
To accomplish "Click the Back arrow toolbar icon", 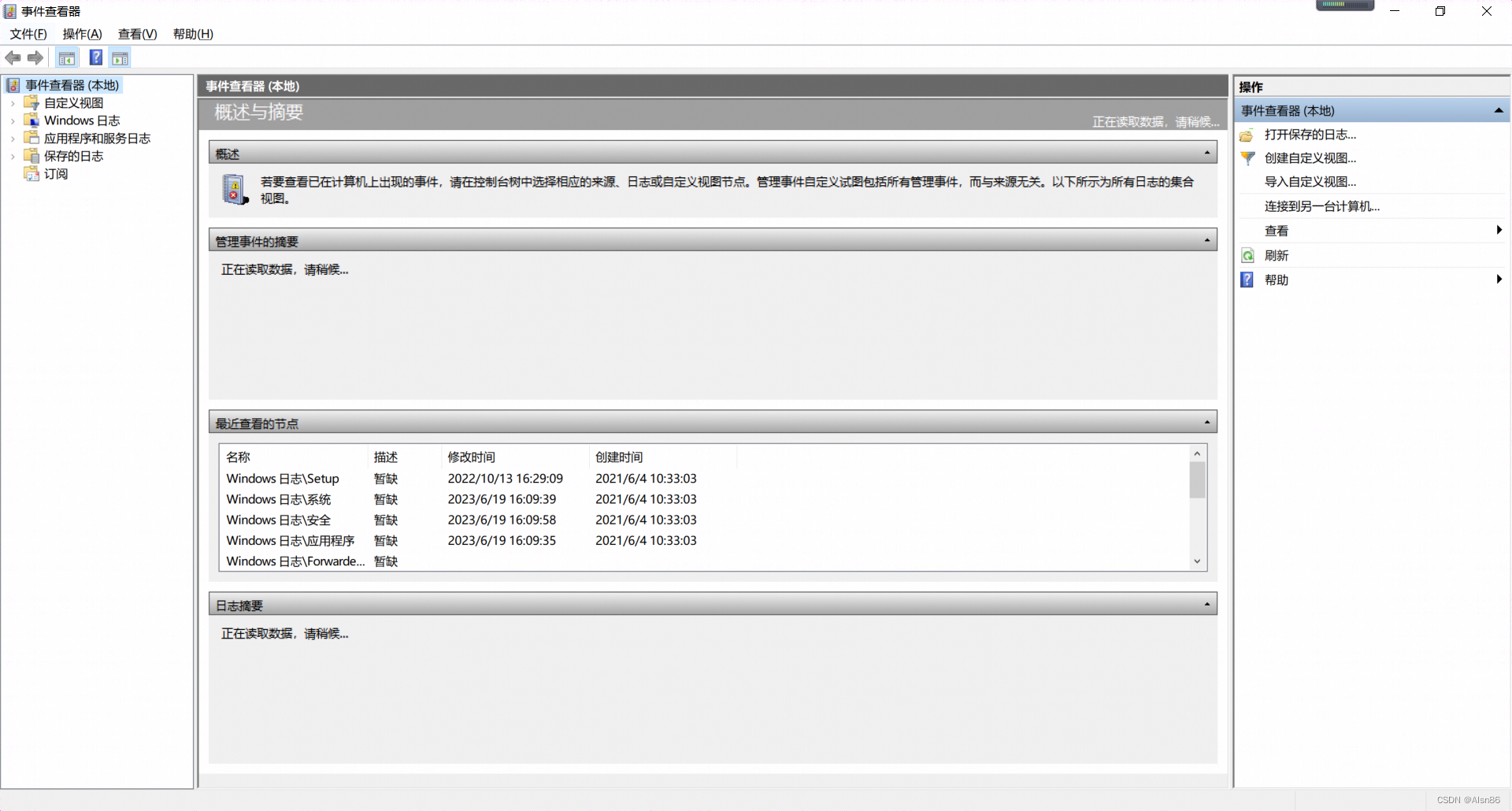I will coord(13,57).
